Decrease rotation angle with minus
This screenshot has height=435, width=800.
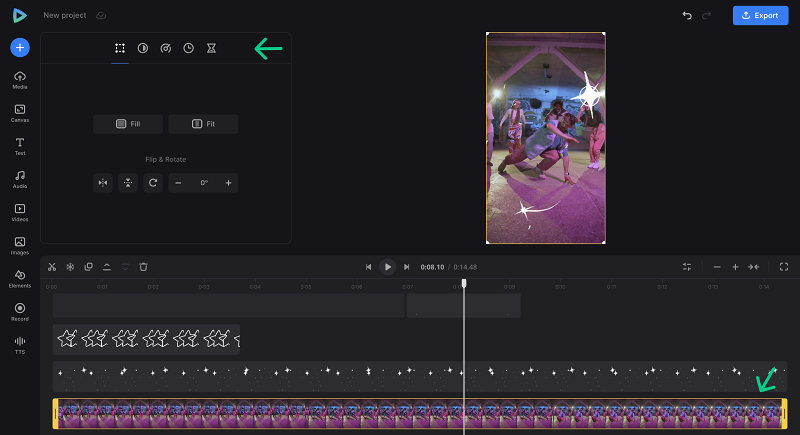[x=178, y=183]
